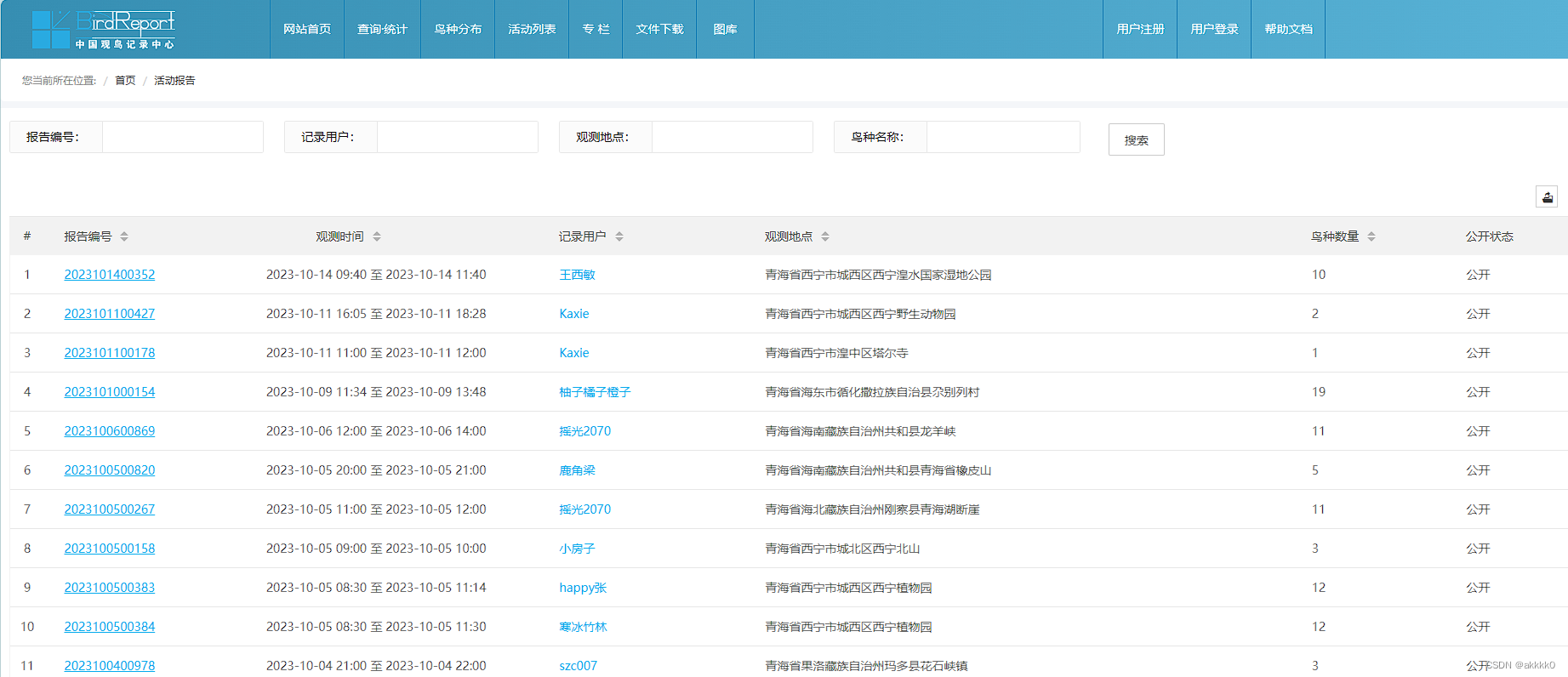The width and height of the screenshot is (1568, 677).
Task: Select location 青海省西宁市城北区西宁北山
Action: click(842, 549)
